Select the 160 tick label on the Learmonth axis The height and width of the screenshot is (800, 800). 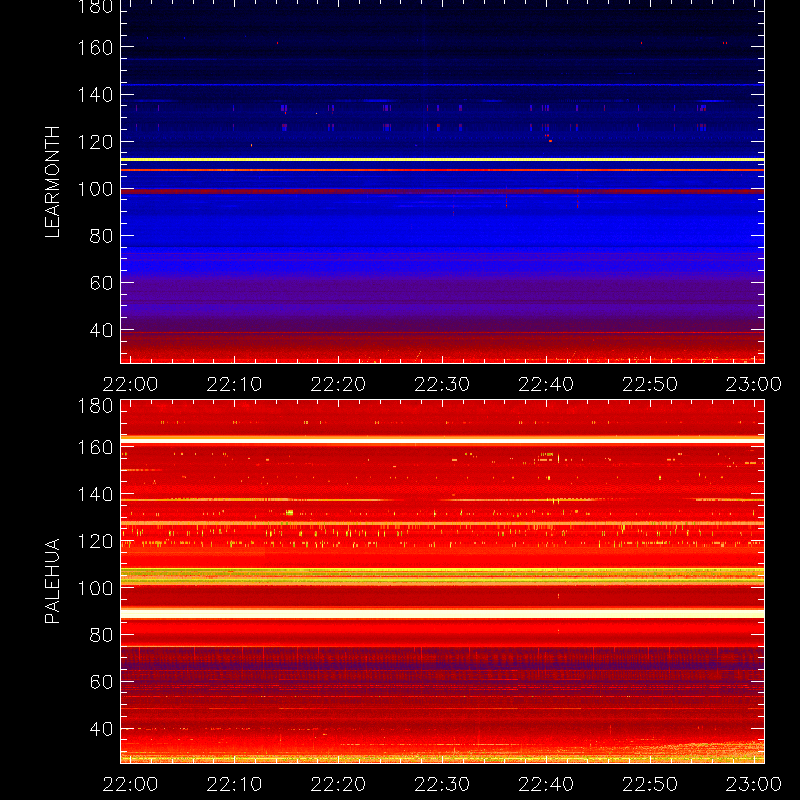(95, 48)
